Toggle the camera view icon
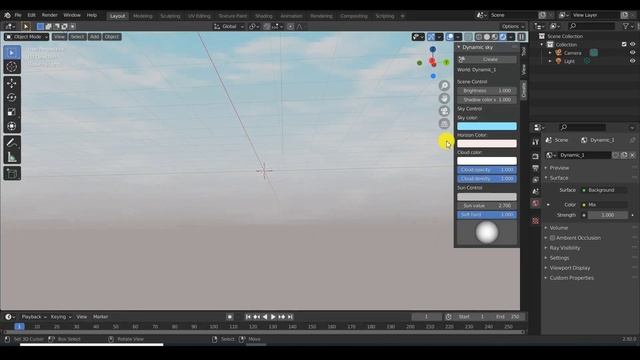This screenshot has width=640, height=360. pos(444,111)
